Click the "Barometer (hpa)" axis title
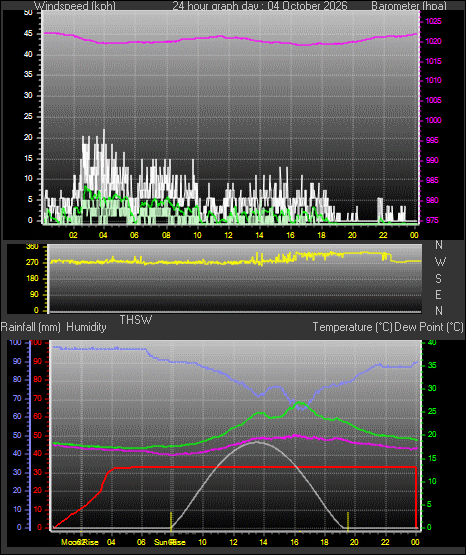466x555 pixels. (409, 6)
